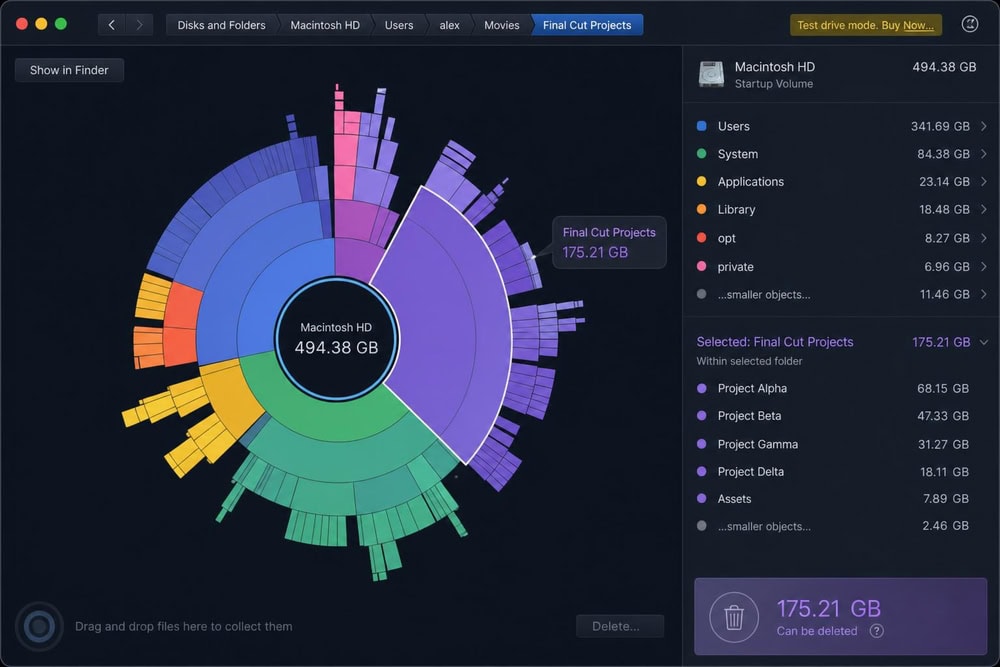Click the orange Library color dot
The image size is (1000, 667).
point(702,209)
